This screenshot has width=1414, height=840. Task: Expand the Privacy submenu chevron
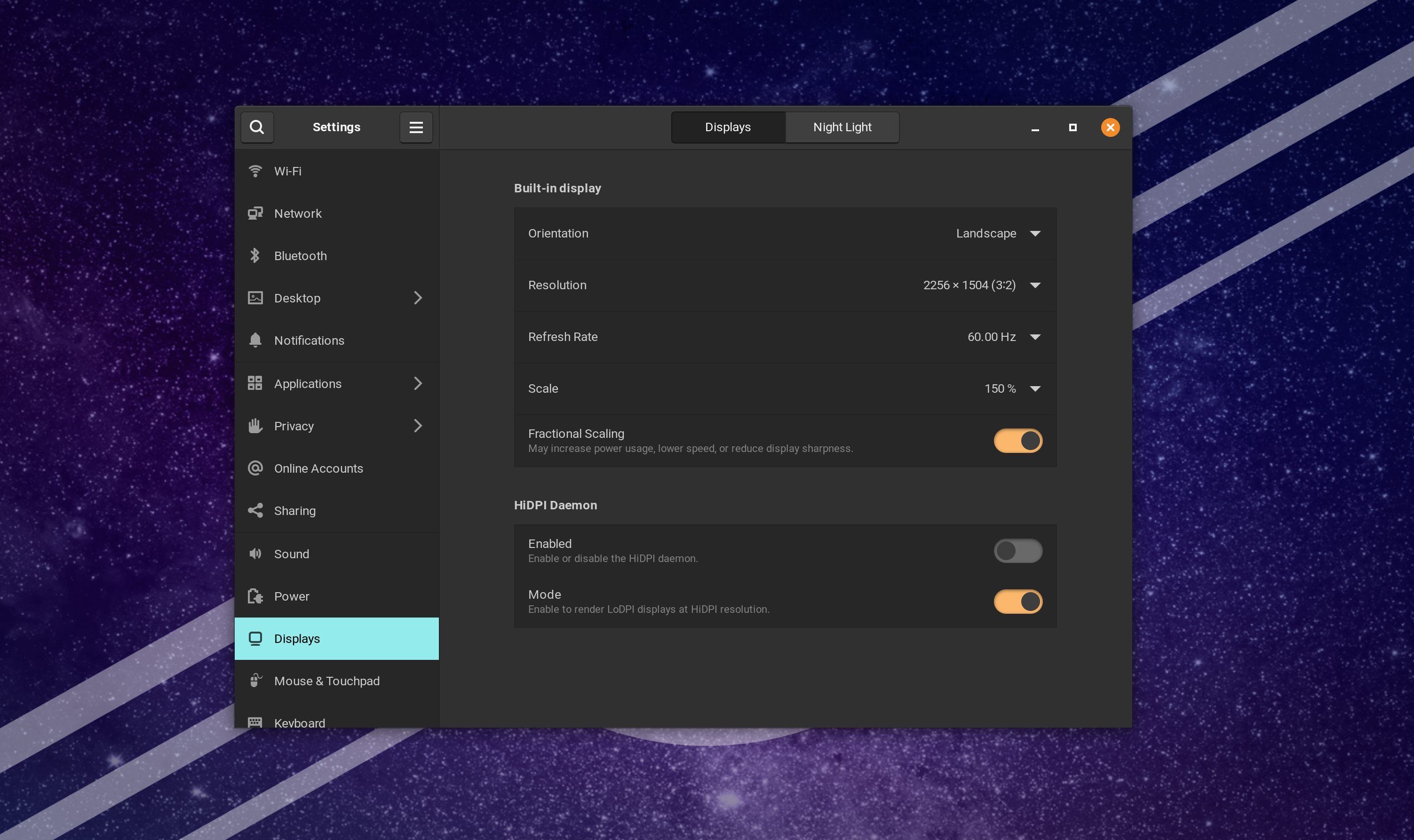pyautogui.click(x=418, y=426)
